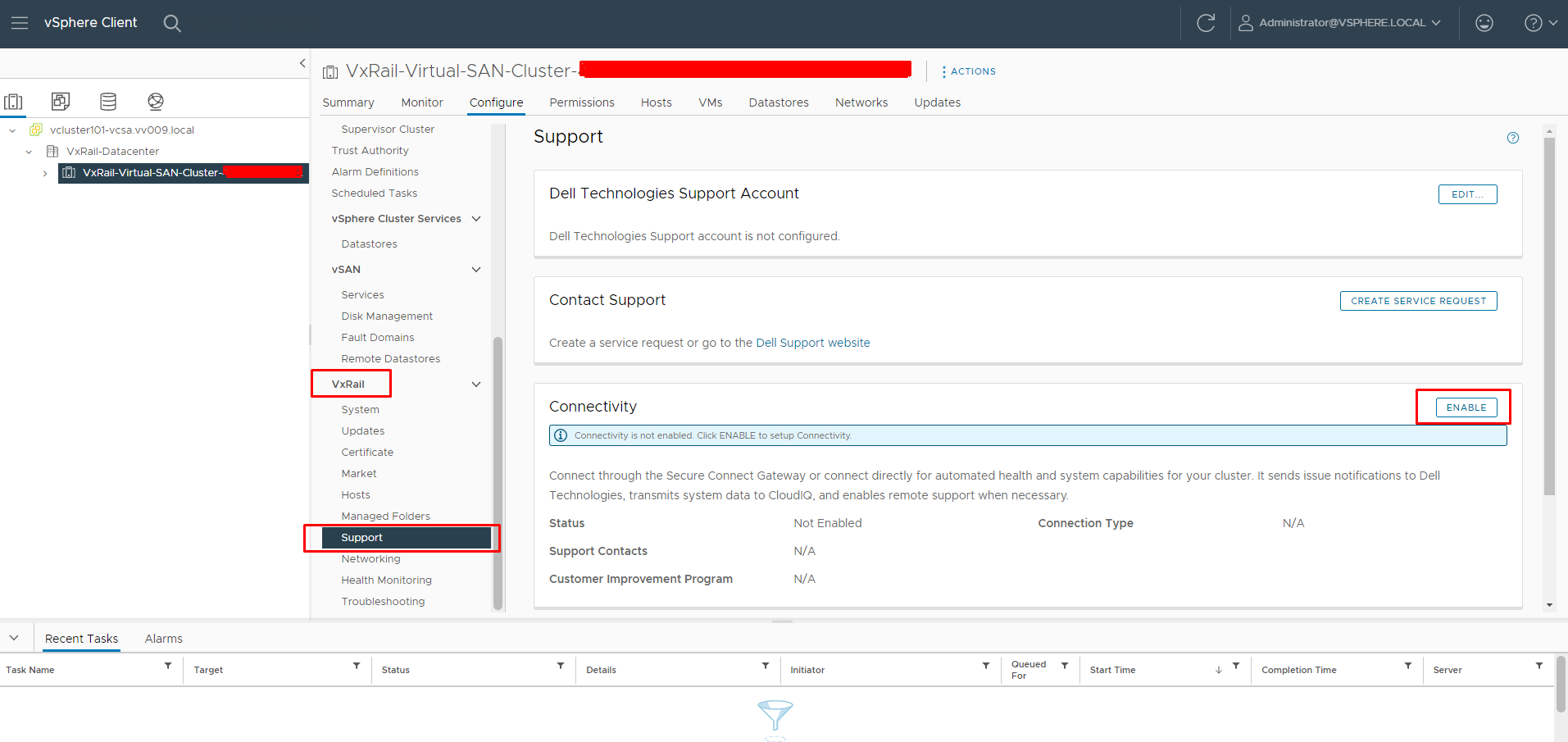Collapse VxRail-Datacenter tree node
The image size is (1568, 742).
click(x=29, y=152)
